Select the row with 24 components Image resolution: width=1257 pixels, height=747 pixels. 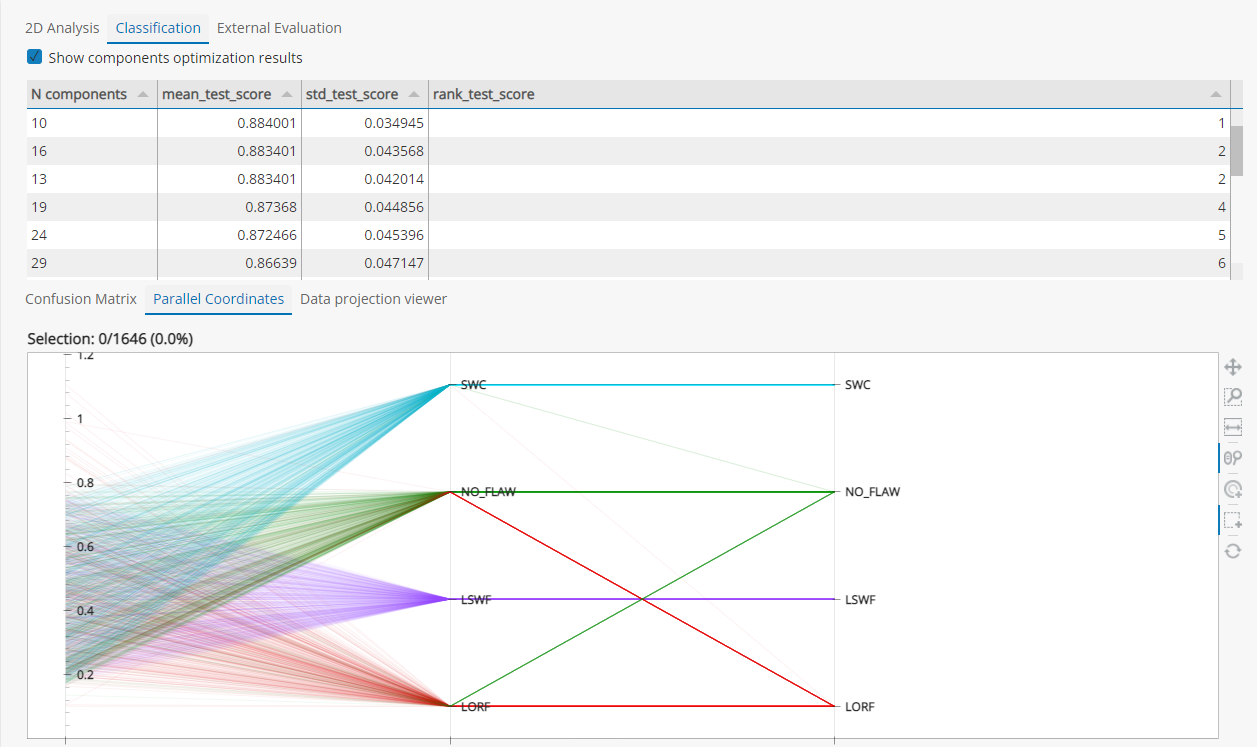coord(628,235)
